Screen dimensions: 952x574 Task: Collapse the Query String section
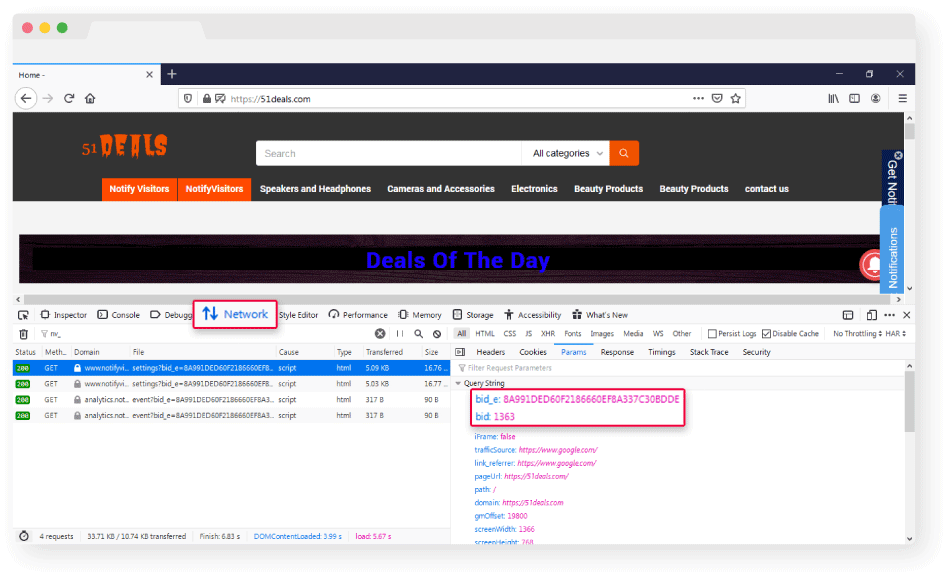458,383
